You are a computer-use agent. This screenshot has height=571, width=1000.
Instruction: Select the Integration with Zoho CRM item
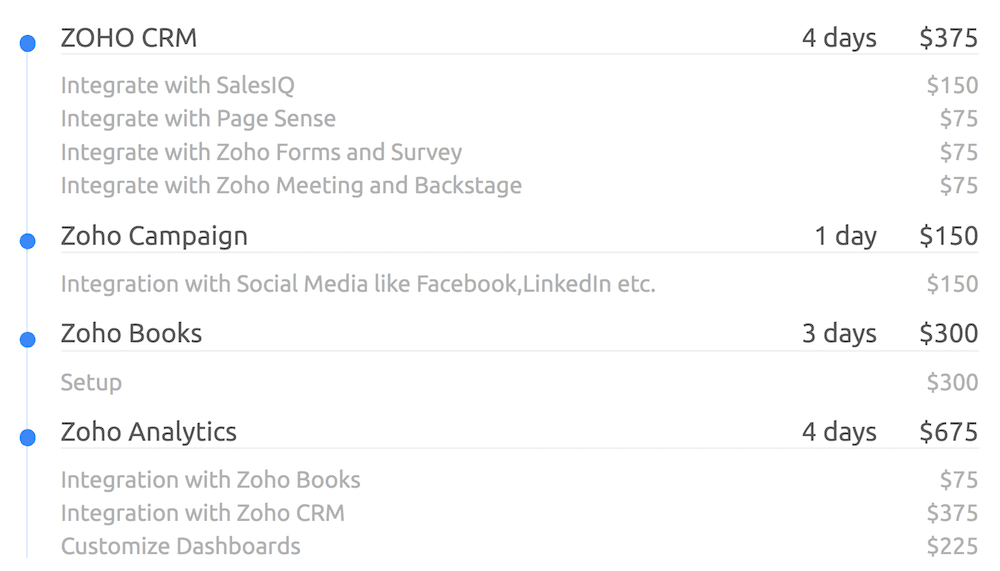pyautogui.click(x=202, y=513)
